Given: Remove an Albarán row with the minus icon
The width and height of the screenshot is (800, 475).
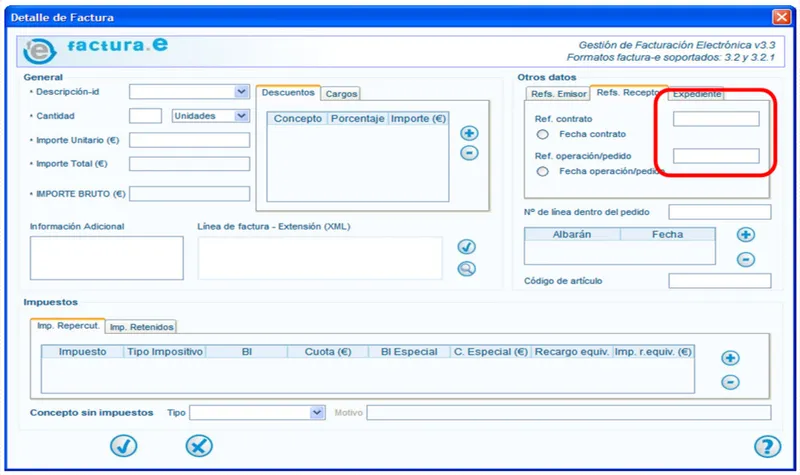Looking at the screenshot, I should coord(745,259).
